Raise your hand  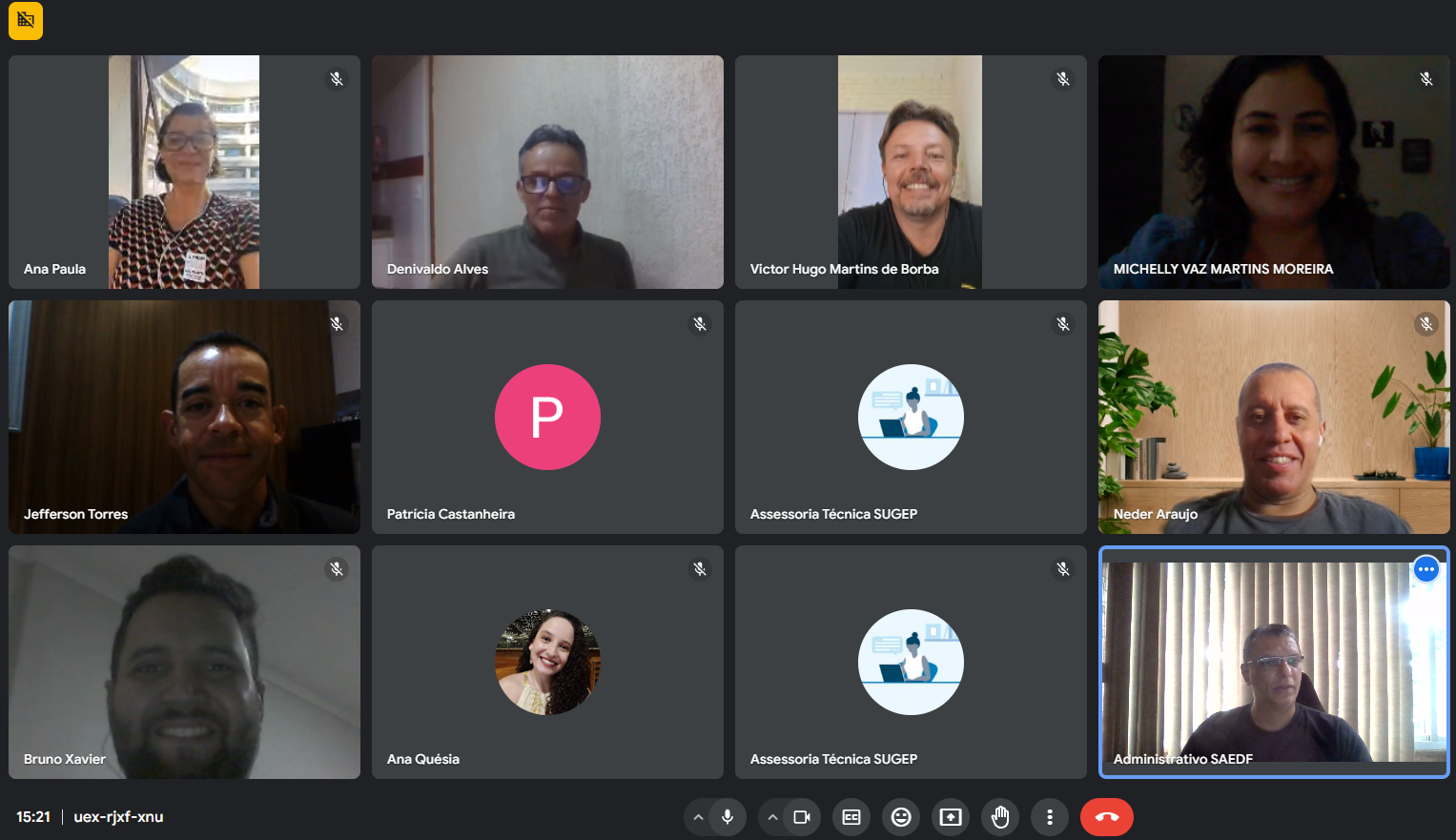point(1000,817)
